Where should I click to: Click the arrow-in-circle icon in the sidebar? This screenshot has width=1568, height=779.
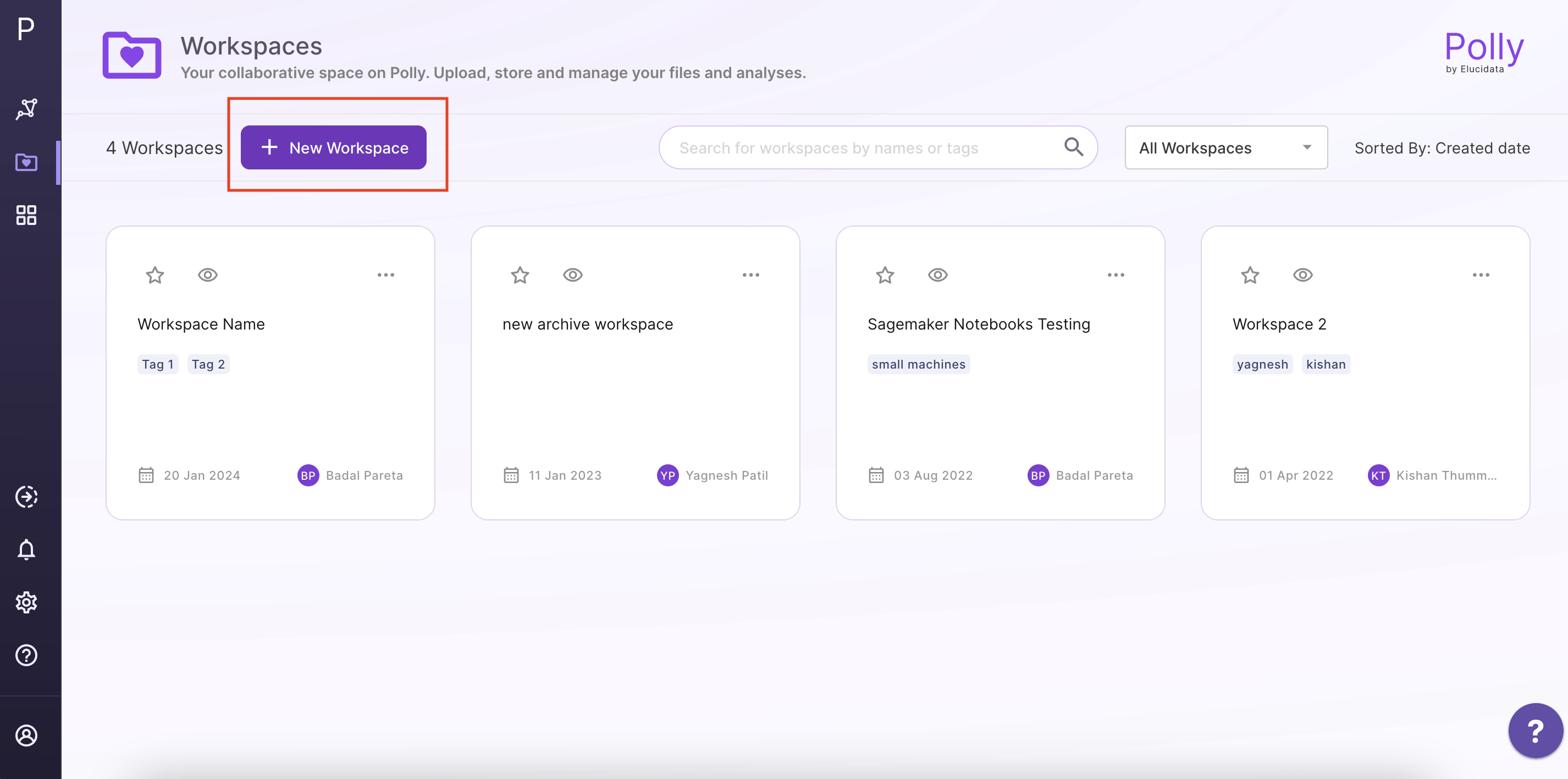point(26,497)
